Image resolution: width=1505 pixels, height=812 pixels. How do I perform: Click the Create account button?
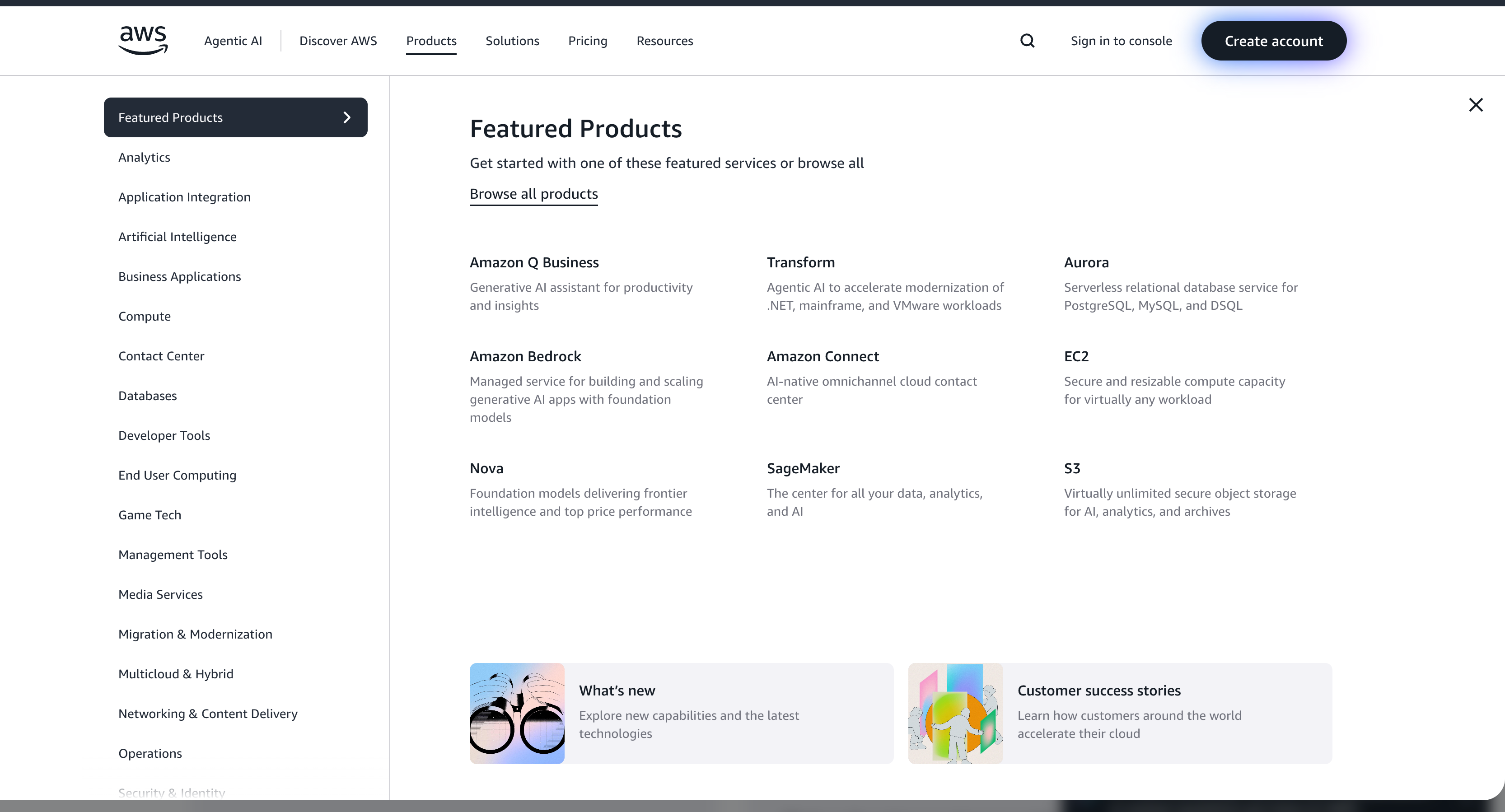[x=1274, y=41]
